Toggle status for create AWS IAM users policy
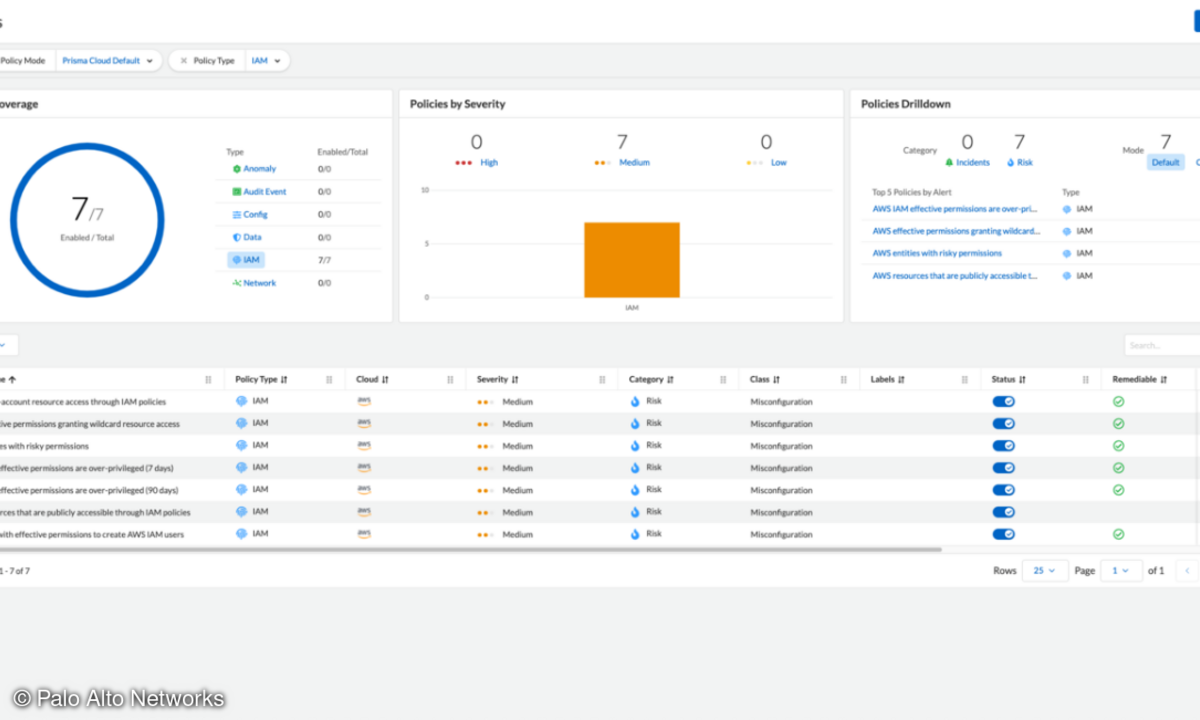The height and width of the screenshot is (720, 1200). 1004,534
